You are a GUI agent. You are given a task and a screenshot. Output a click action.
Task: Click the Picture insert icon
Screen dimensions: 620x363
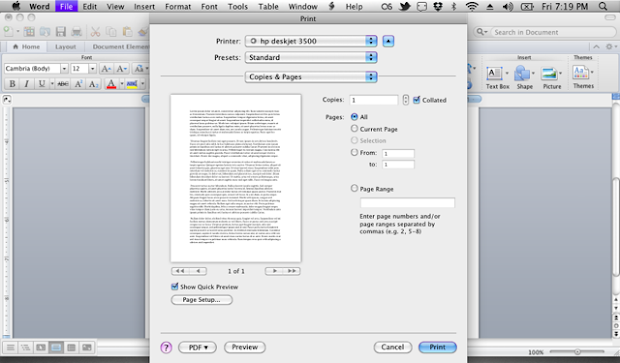click(549, 74)
